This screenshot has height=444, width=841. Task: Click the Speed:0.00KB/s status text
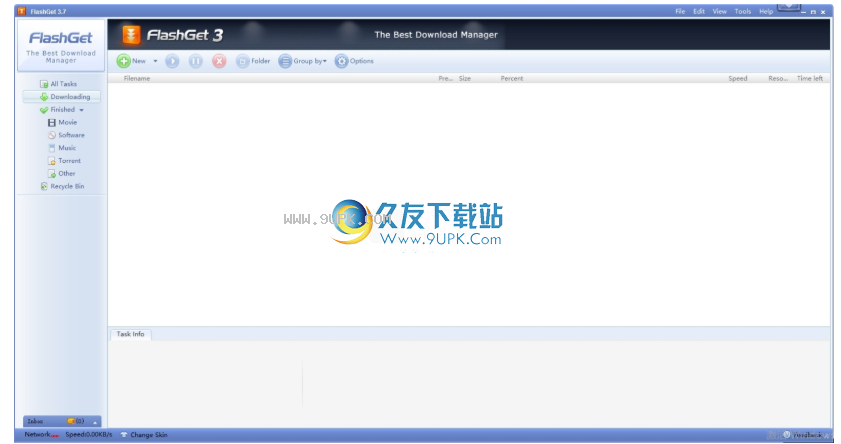click(88, 435)
